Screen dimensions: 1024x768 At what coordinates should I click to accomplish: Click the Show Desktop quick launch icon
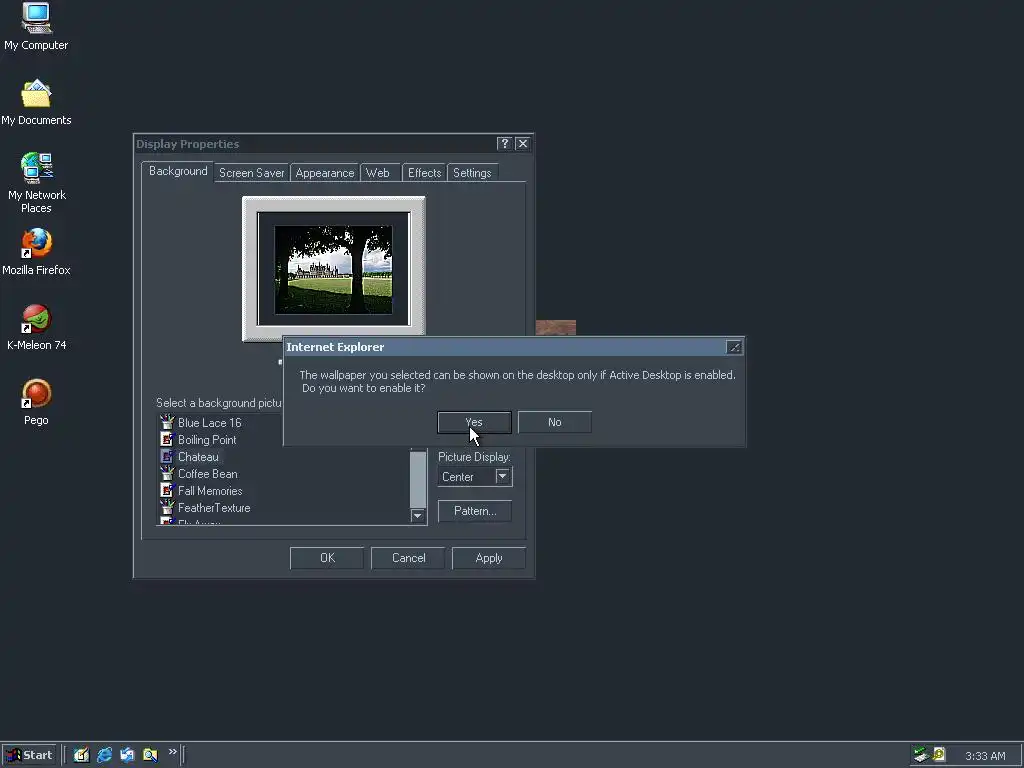pyautogui.click(x=81, y=755)
